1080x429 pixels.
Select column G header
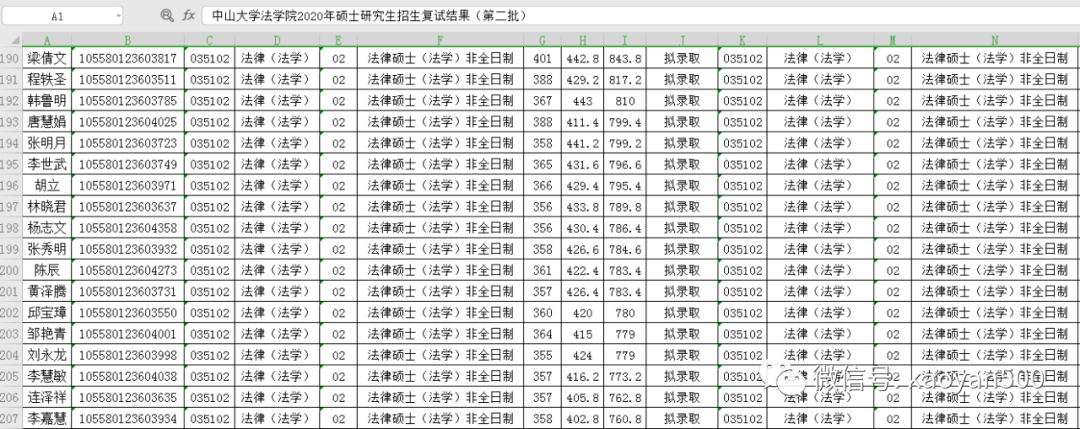[543, 41]
